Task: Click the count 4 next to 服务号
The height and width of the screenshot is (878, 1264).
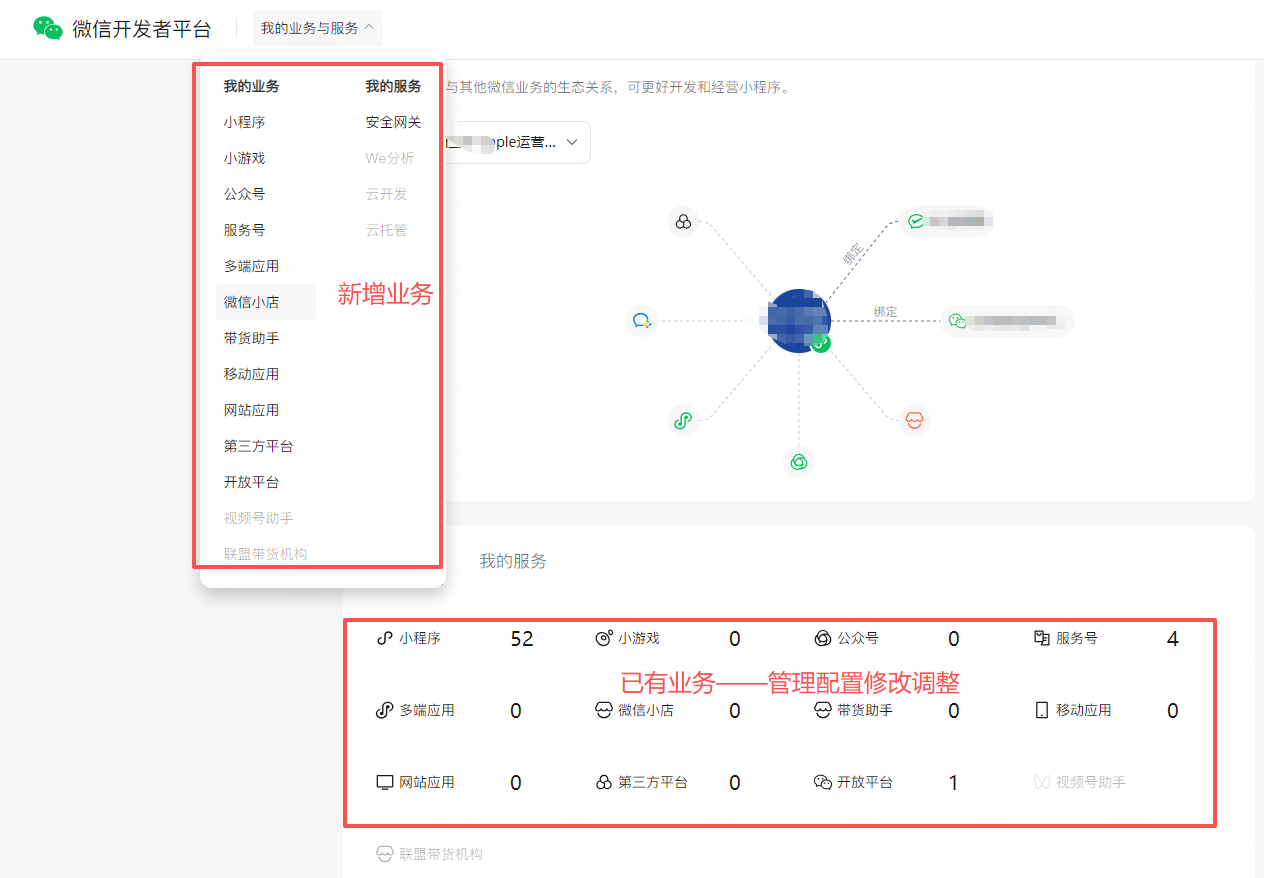Action: coord(1172,639)
